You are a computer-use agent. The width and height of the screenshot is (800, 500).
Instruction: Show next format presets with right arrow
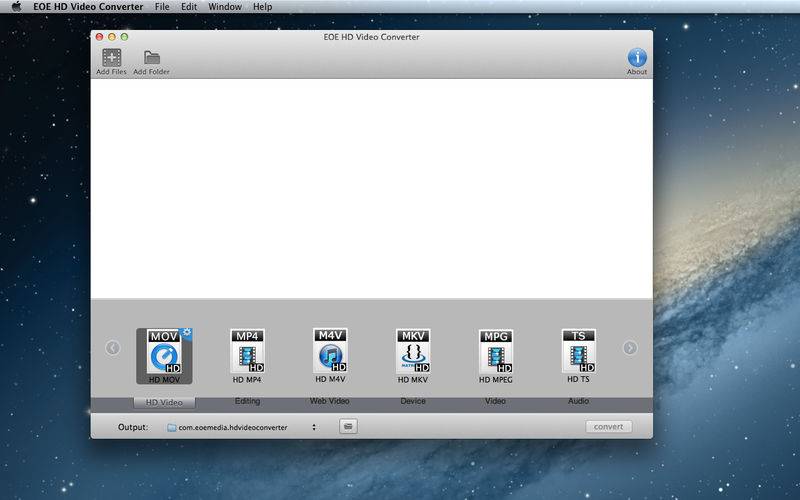click(x=630, y=348)
